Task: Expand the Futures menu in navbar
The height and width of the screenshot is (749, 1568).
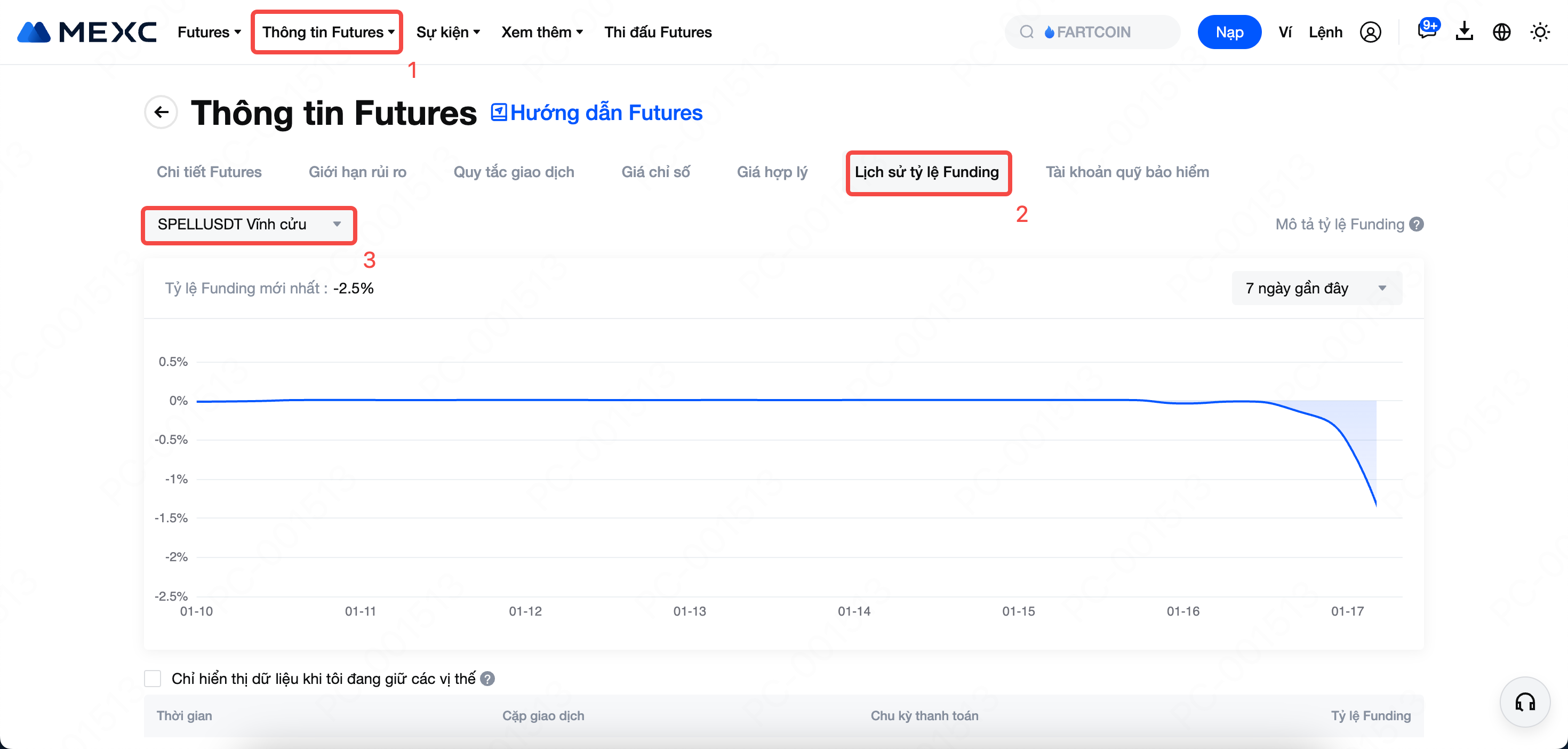Action: (x=209, y=32)
